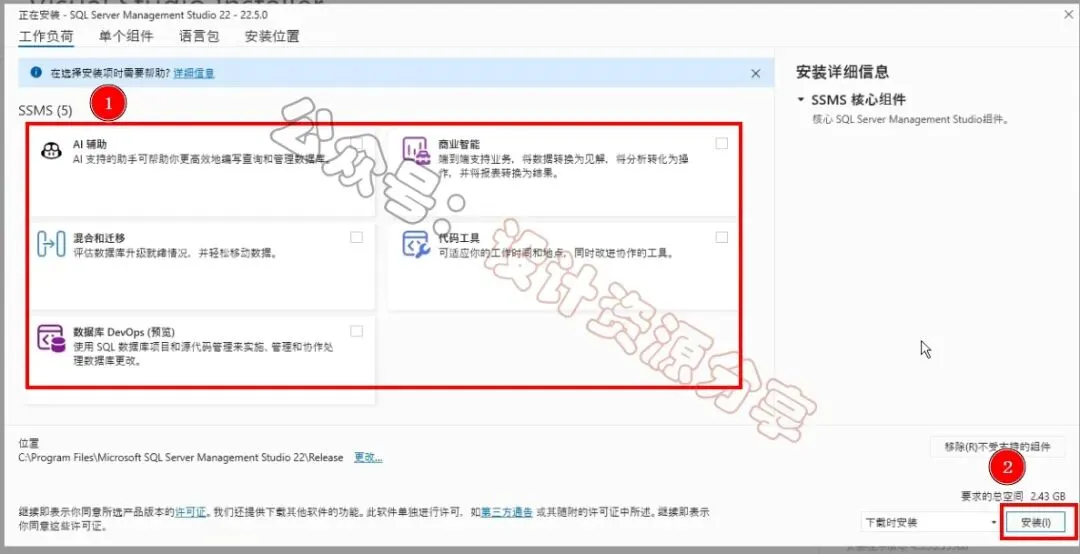Screen dimensions: 1080x554
Task: Enable the 商业智能 checkbox
Action: click(721, 143)
